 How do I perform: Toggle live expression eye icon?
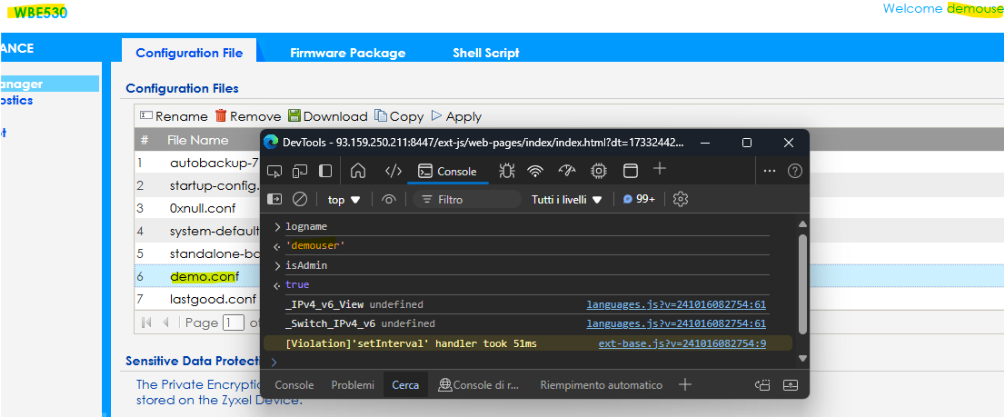click(389, 199)
